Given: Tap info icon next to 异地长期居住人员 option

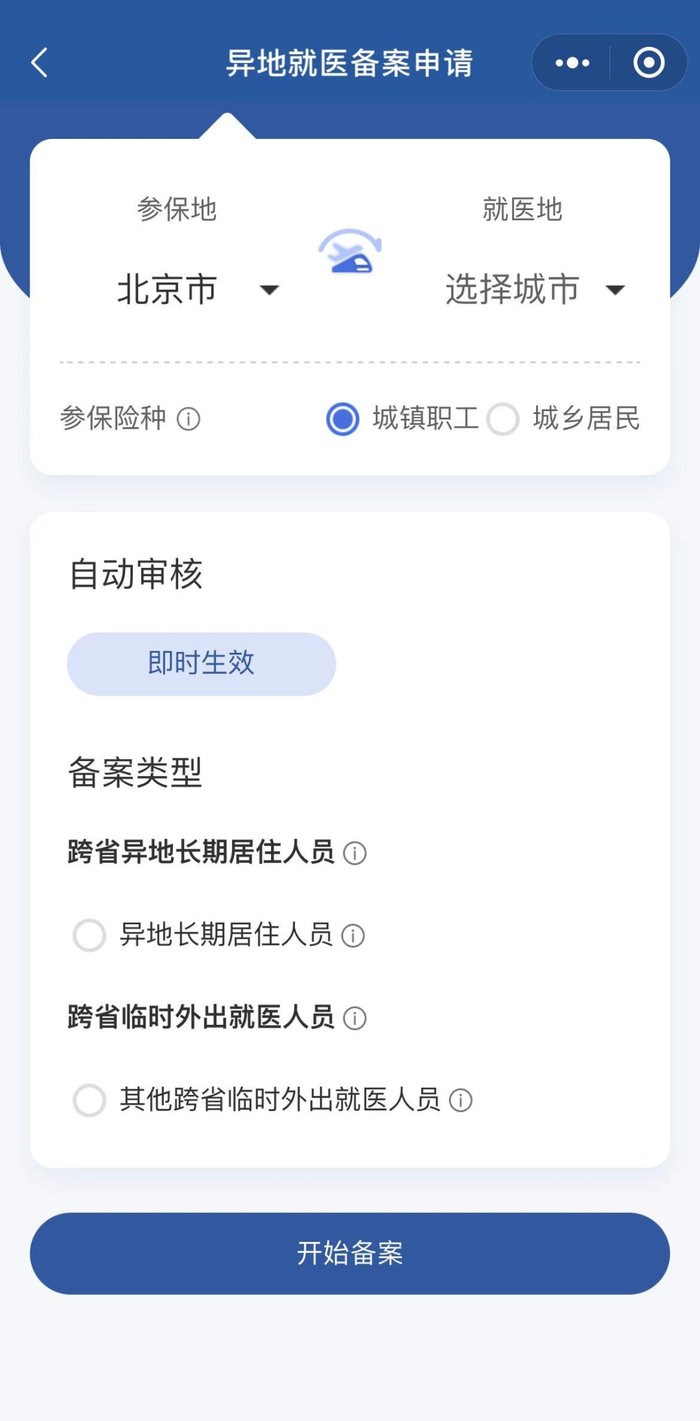Looking at the screenshot, I should 353,936.
